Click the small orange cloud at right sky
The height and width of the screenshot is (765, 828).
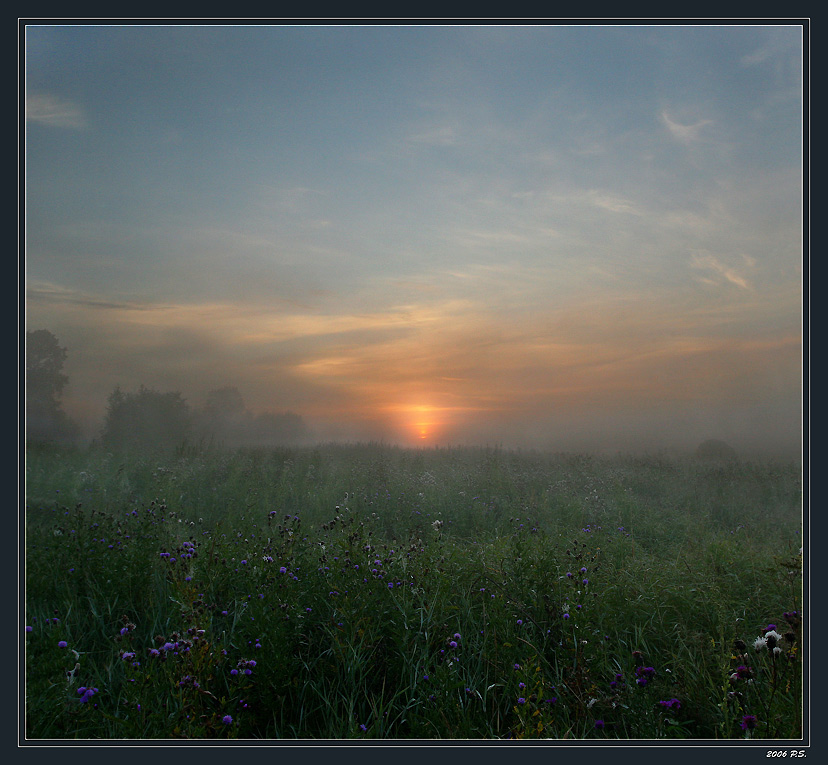click(720, 268)
